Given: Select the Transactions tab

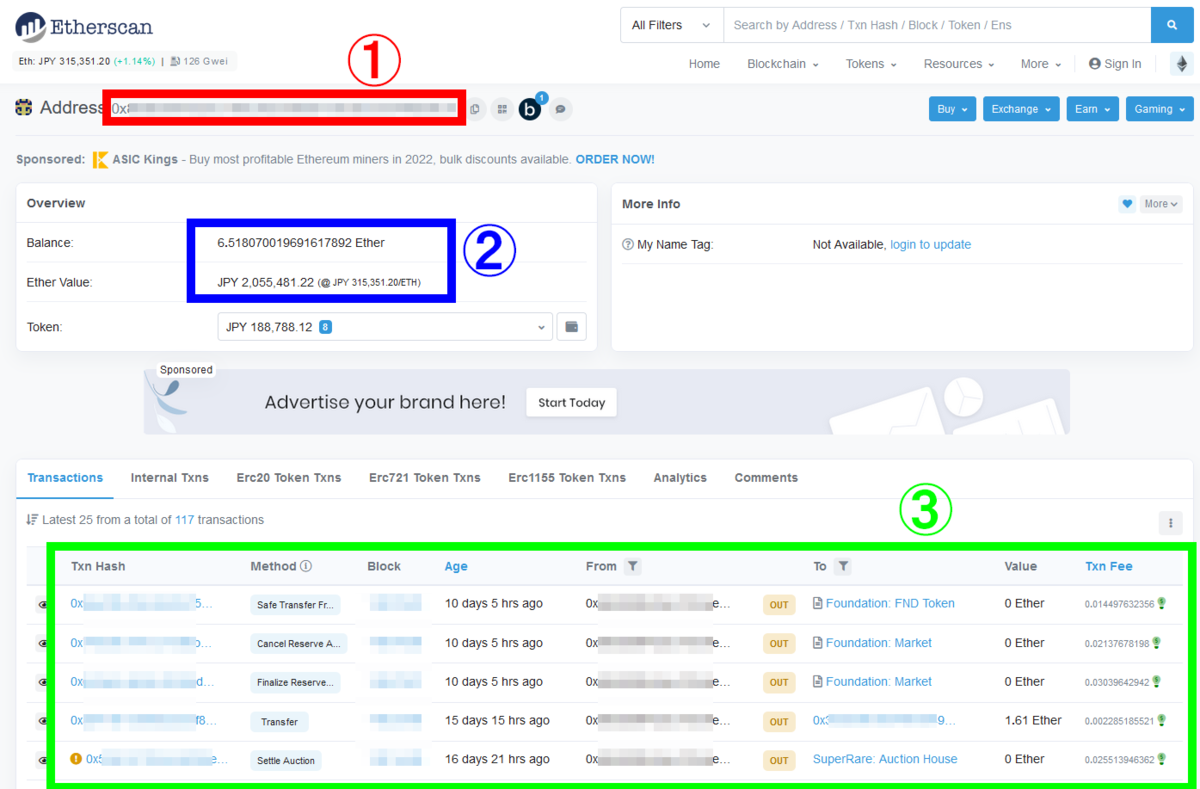Looking at the screenshot, I should click(65, 478).
